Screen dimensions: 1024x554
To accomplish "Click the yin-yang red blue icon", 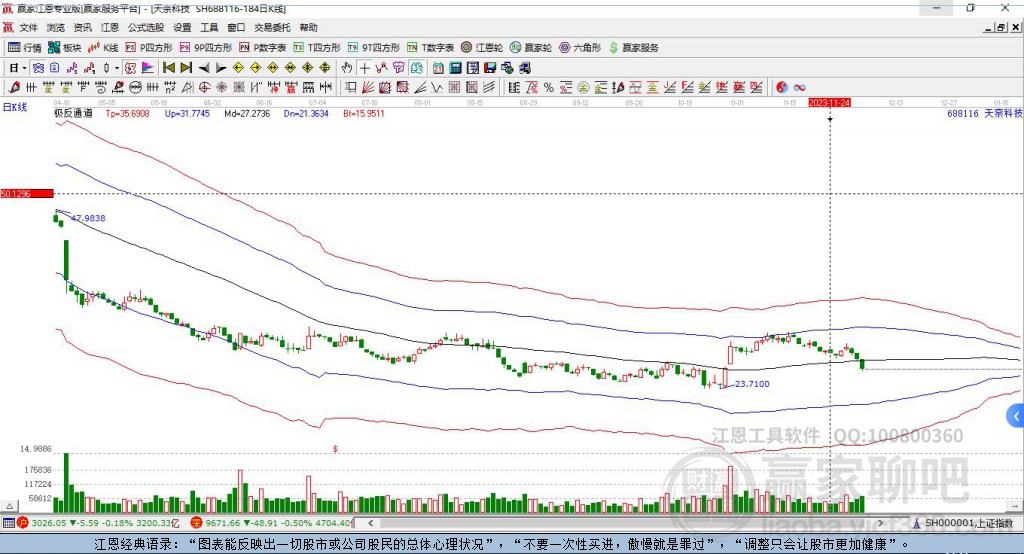I will (x=782, y=87).
